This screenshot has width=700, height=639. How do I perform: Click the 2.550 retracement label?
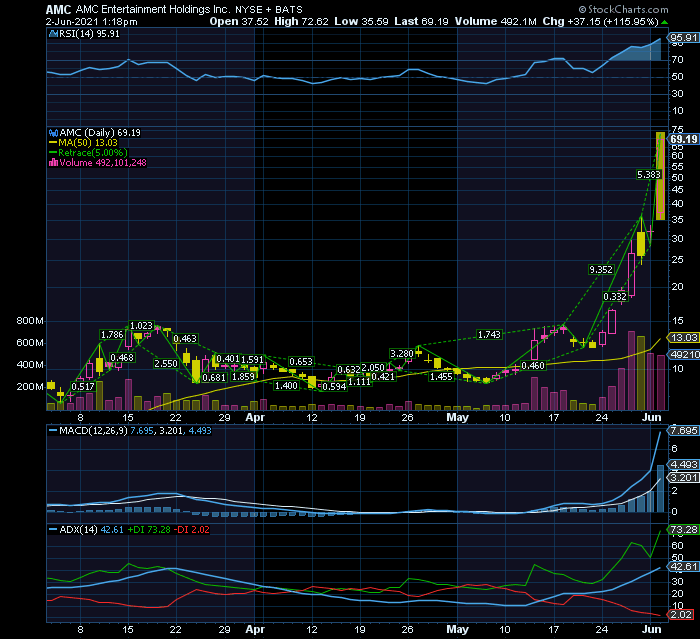point(166,364)
